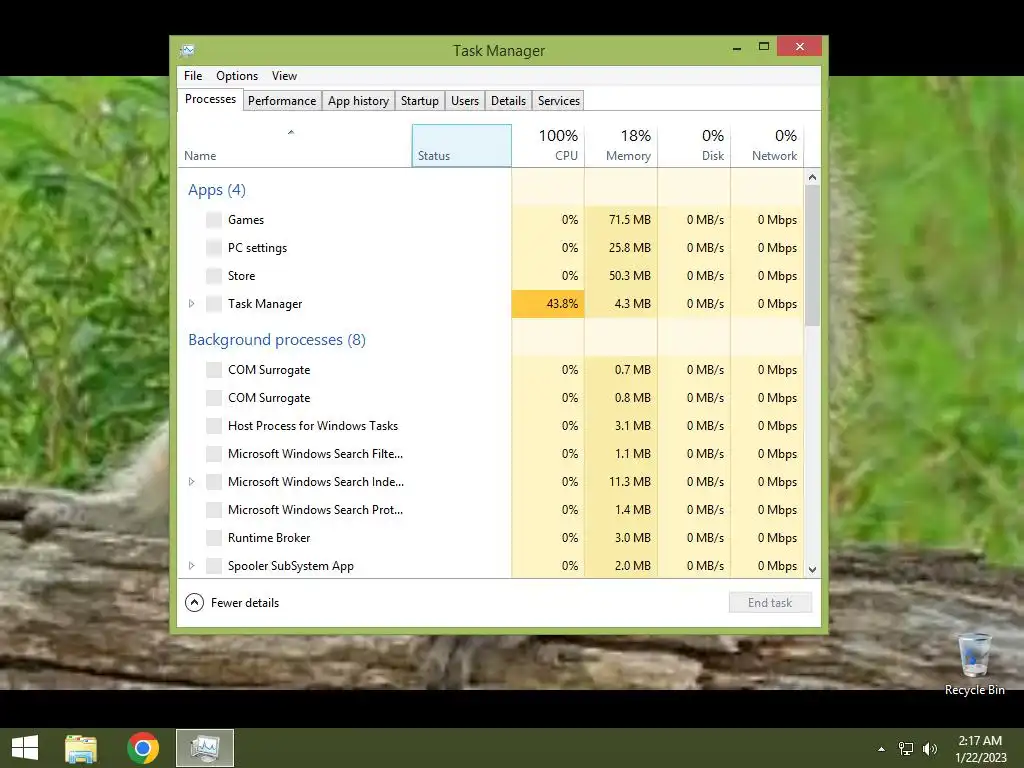This screenshot has height=768, width=1024.
Task: Select the 43.8% CPU cell
Action: pos(548,304)
